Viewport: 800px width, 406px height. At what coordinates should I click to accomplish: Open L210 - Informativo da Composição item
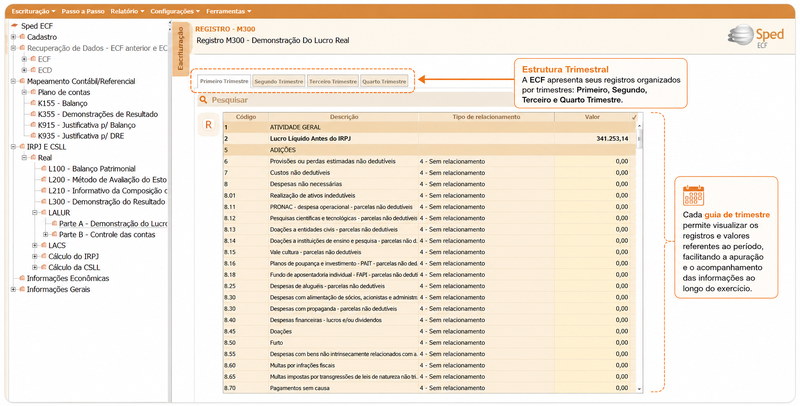[x=107, y=191]
